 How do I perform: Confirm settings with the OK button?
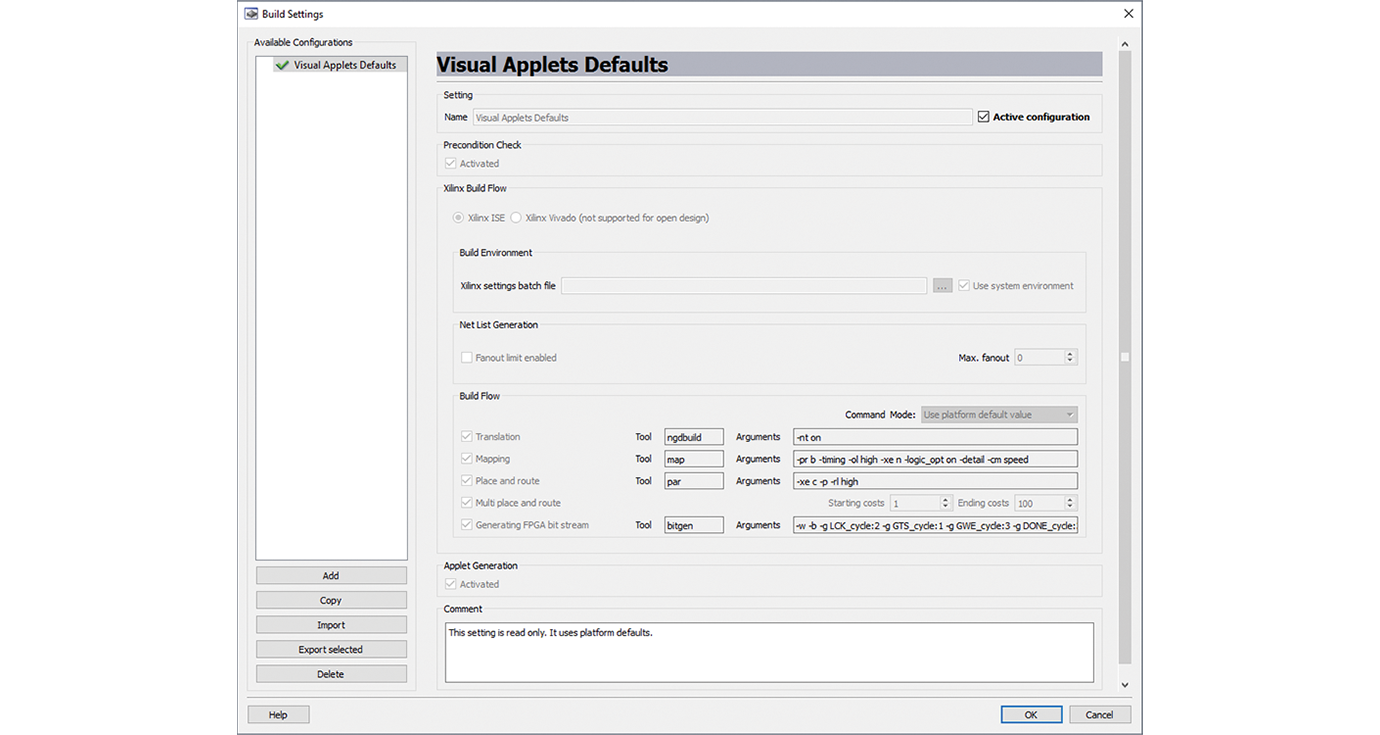1031,715
